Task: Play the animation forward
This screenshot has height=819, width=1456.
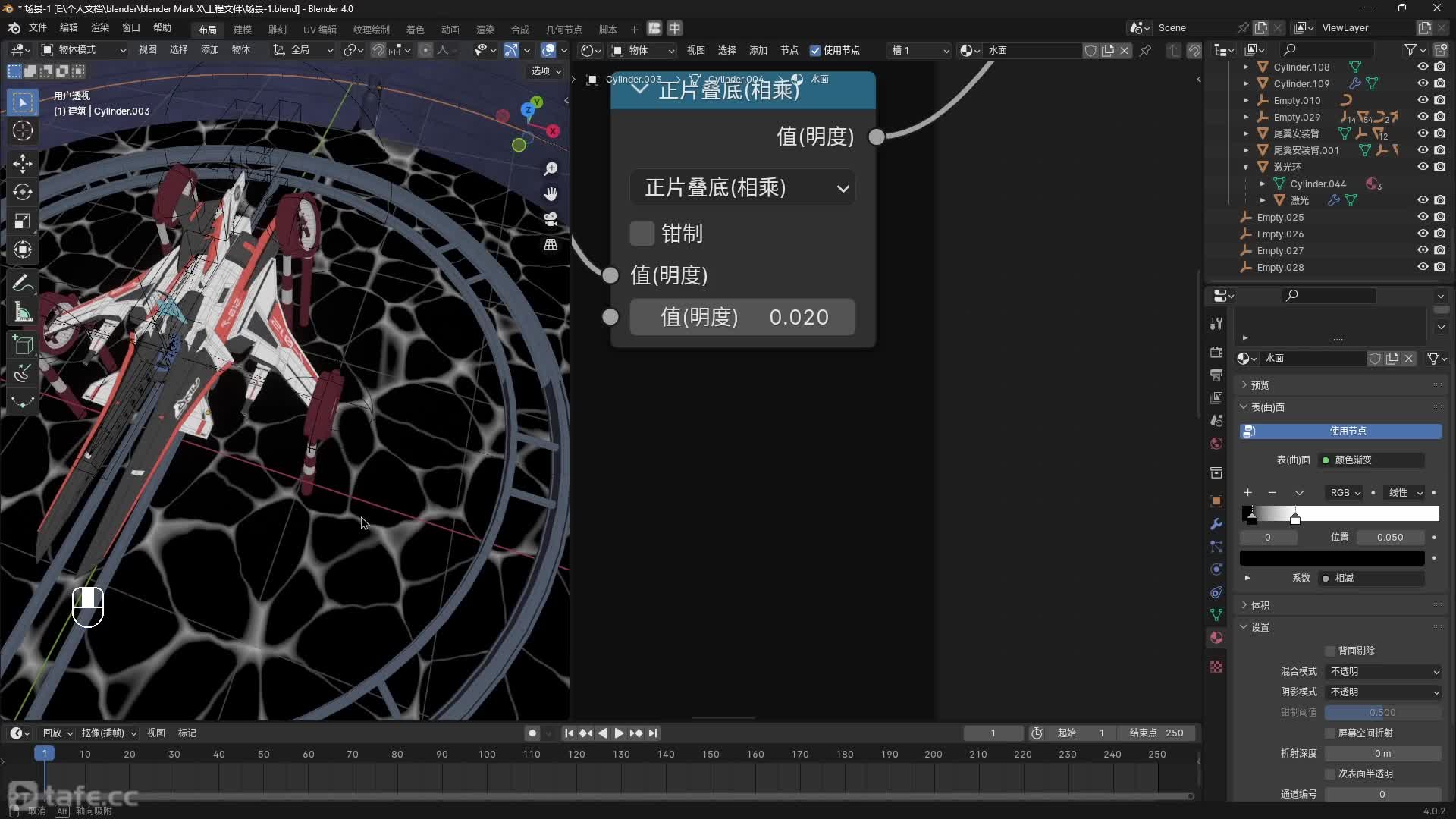Action: coord(619,733)
